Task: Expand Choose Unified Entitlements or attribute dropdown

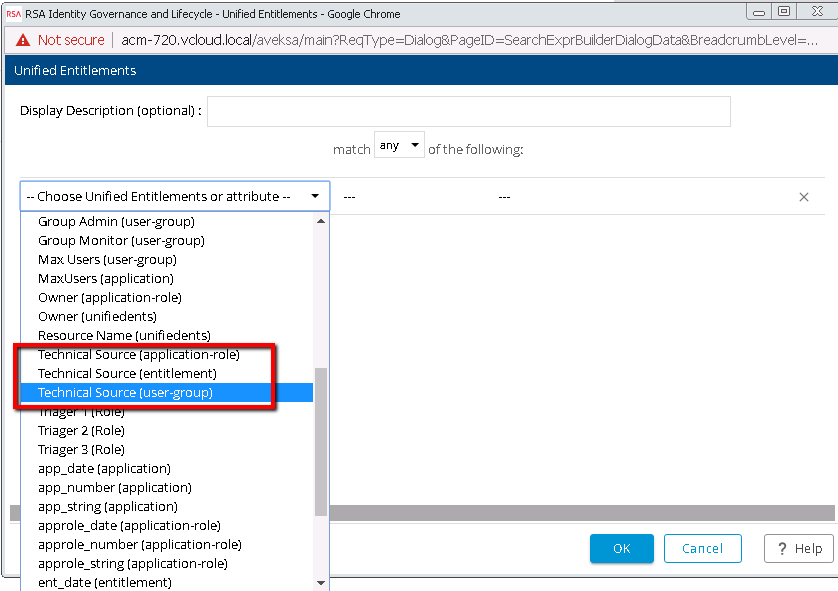Action: click(175, 196)
